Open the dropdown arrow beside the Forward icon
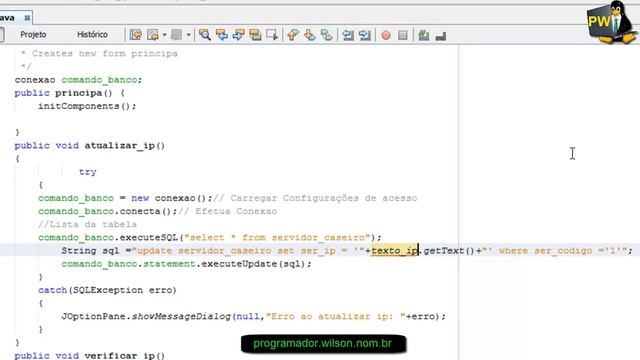This screenshot has height=360, width=640. pyautogui.click(x=188, y=35)
